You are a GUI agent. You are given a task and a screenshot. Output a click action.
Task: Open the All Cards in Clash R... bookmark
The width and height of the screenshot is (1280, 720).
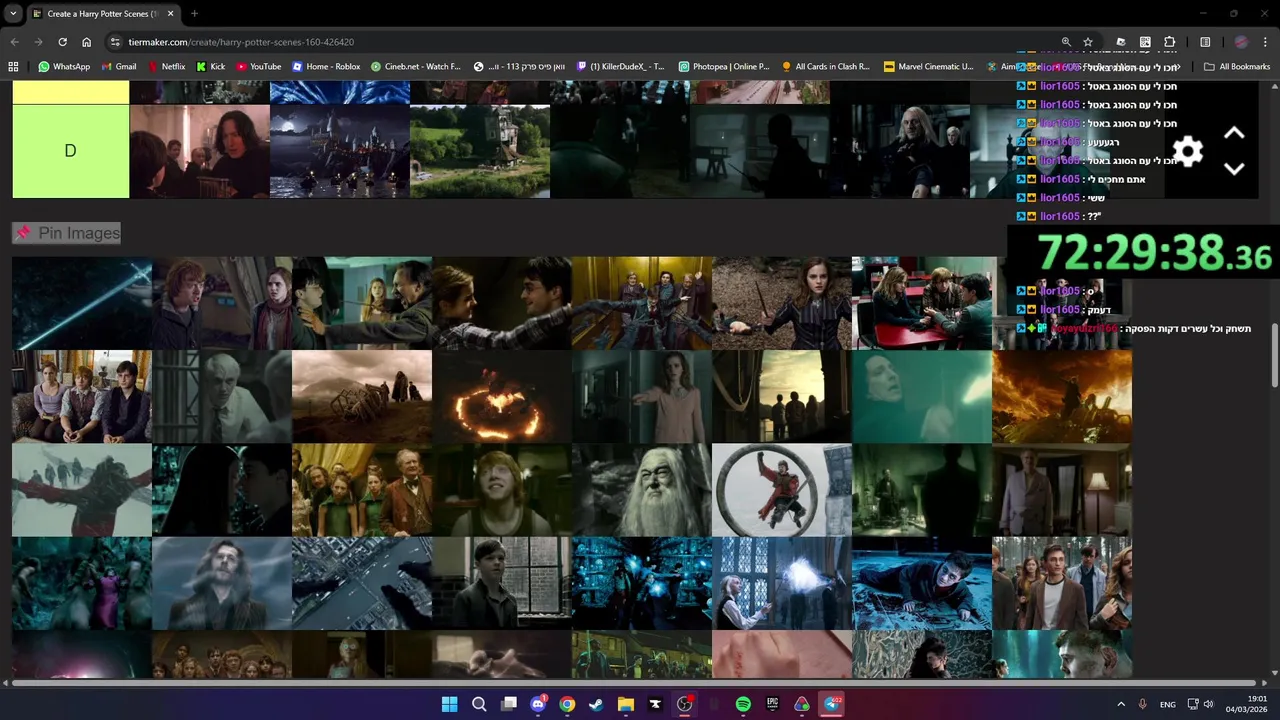coord(826,67)
